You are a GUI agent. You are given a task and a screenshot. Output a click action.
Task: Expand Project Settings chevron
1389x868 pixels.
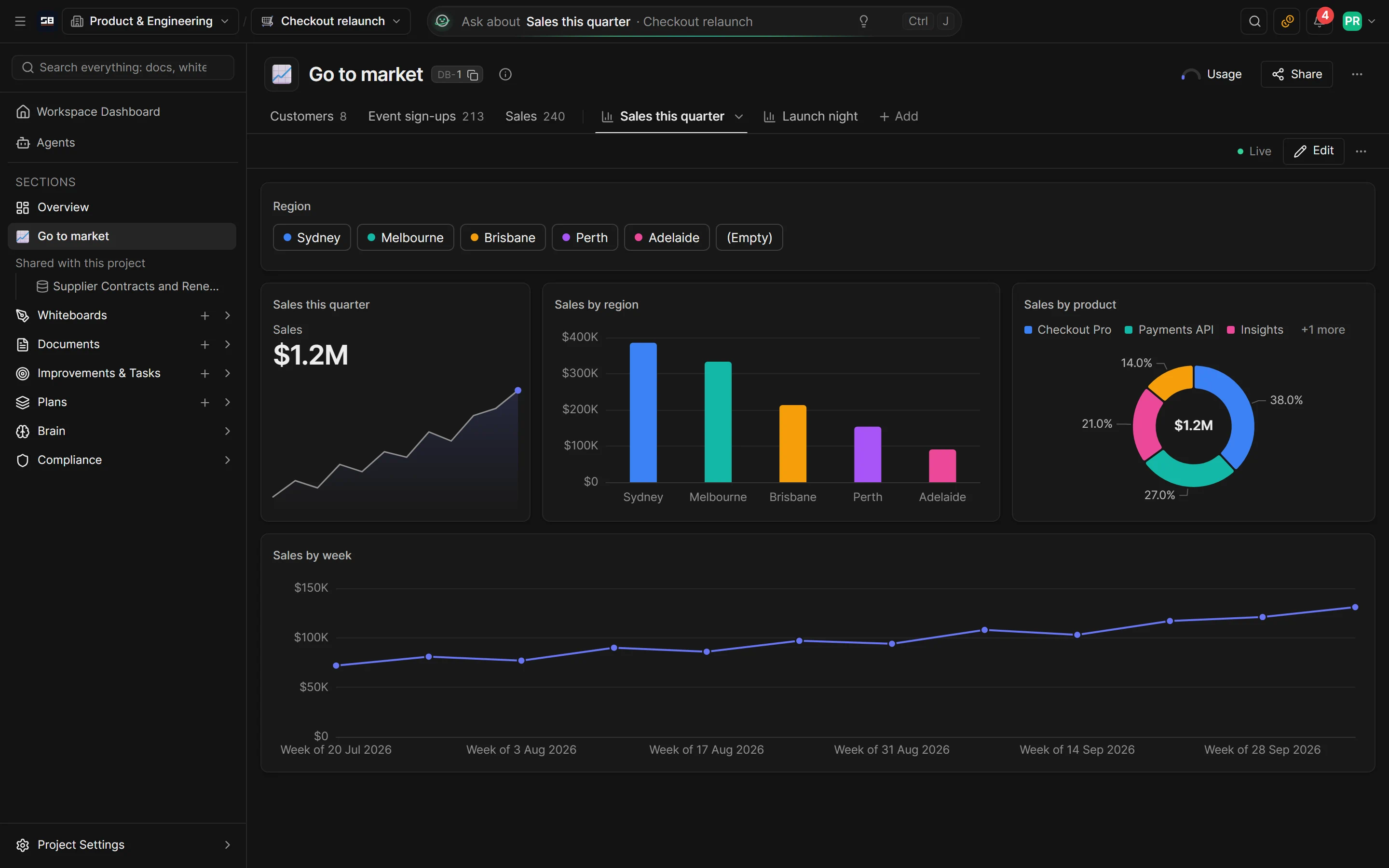(227, 845)
